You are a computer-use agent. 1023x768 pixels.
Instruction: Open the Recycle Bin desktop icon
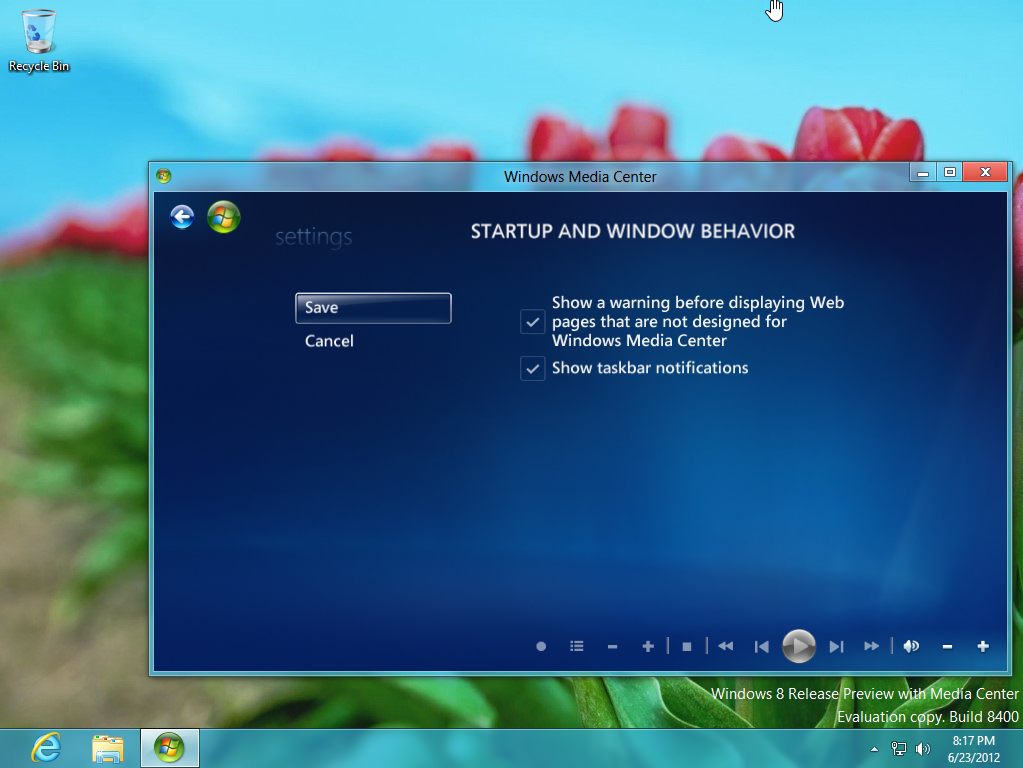click(x=38, y=40)
